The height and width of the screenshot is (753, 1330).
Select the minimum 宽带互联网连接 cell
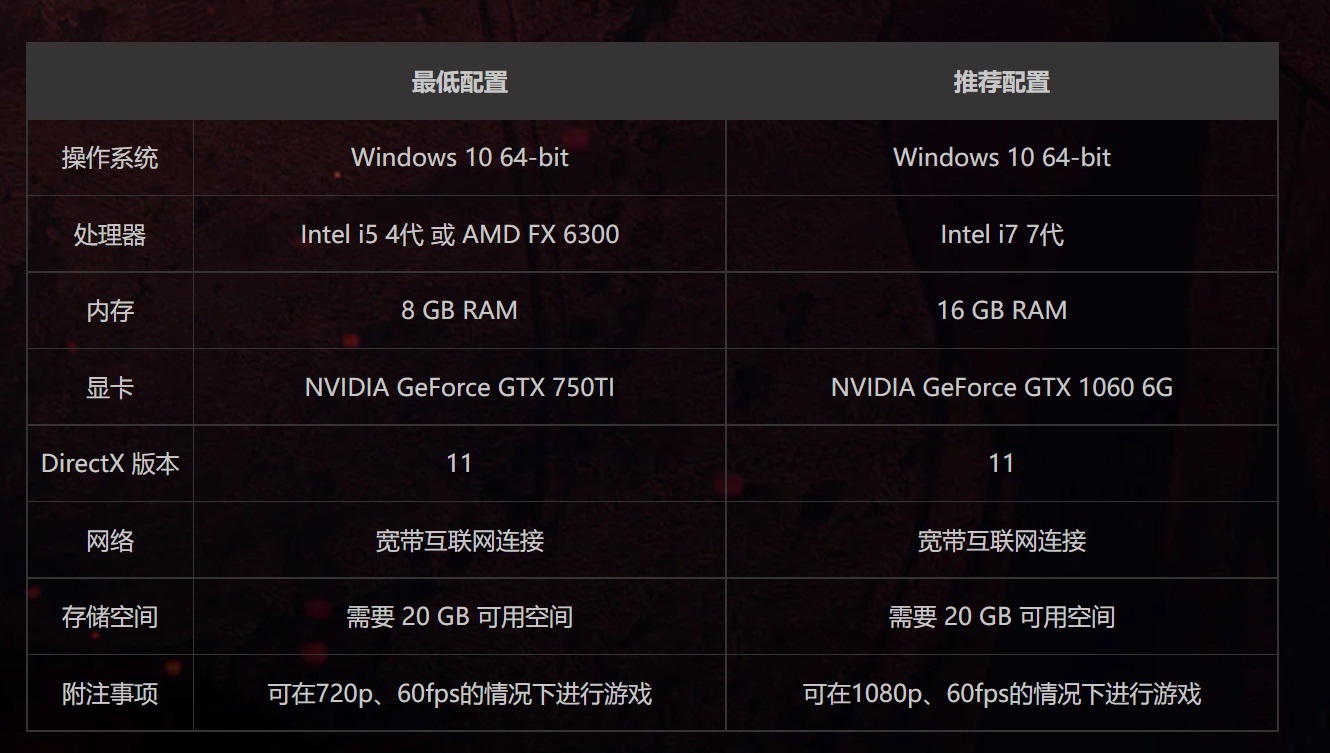tap(460, 541)
